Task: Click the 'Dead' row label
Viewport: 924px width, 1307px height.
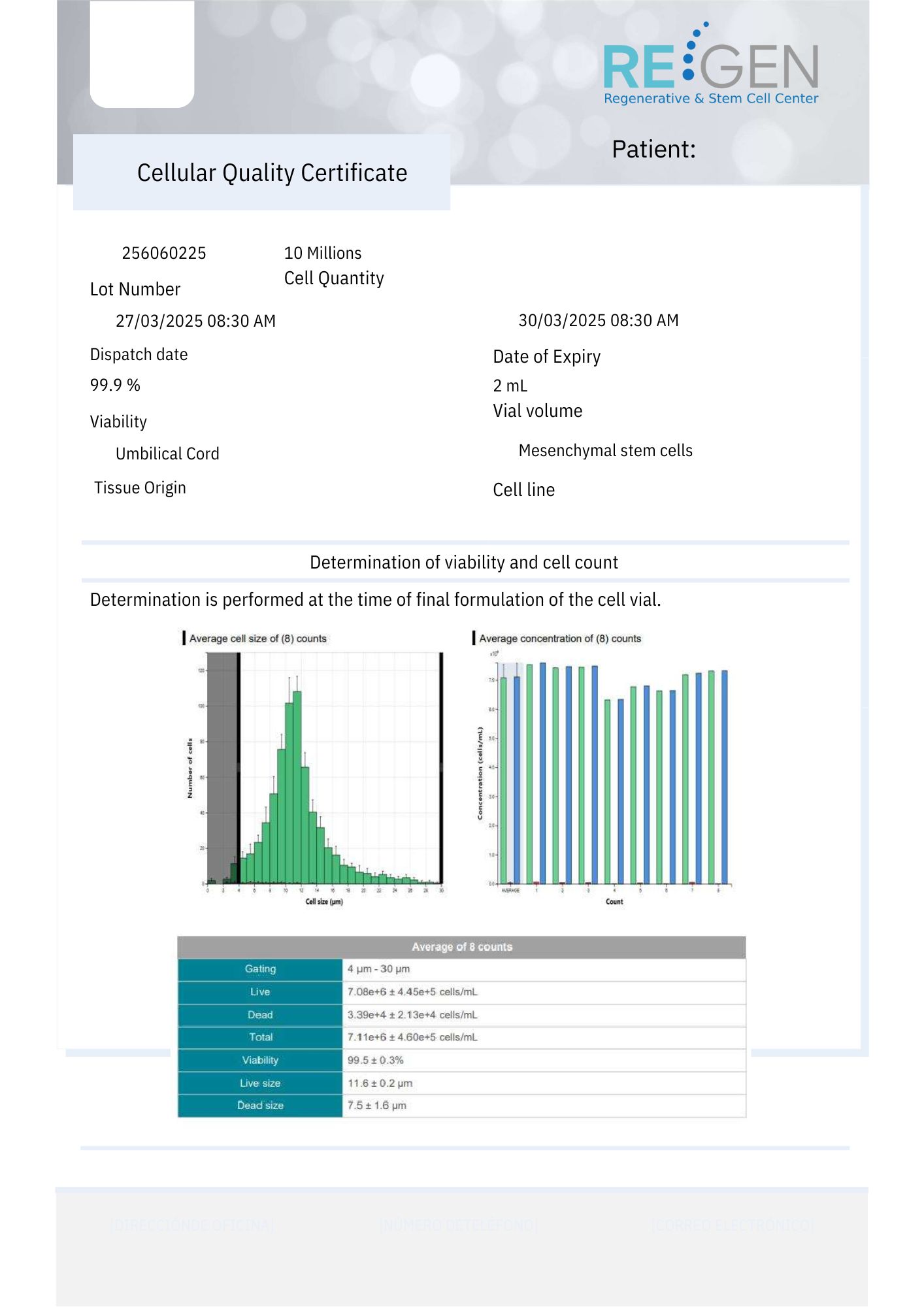Action: pos(260,1015)
